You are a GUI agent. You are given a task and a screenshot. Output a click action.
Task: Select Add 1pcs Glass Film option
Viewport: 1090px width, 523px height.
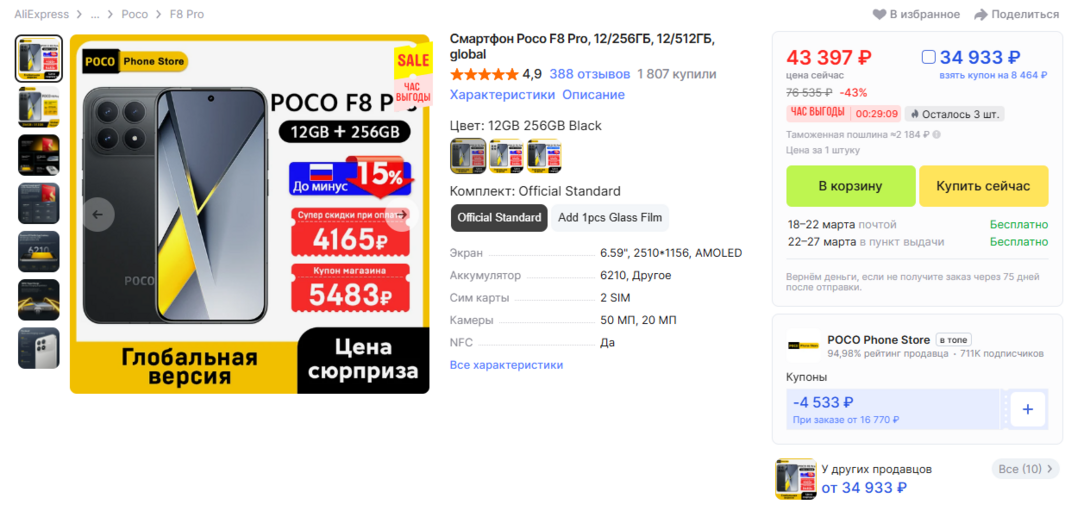click(610, 218)
